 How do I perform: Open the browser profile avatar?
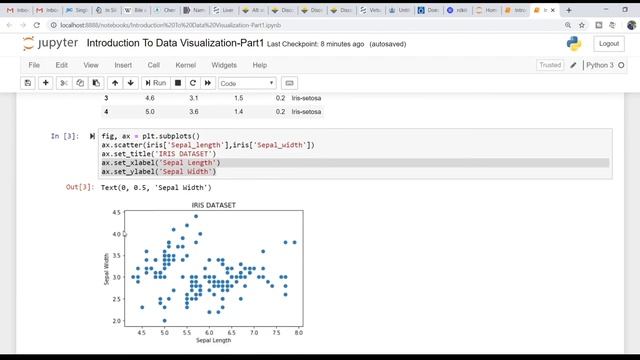(x=631, y=25)
